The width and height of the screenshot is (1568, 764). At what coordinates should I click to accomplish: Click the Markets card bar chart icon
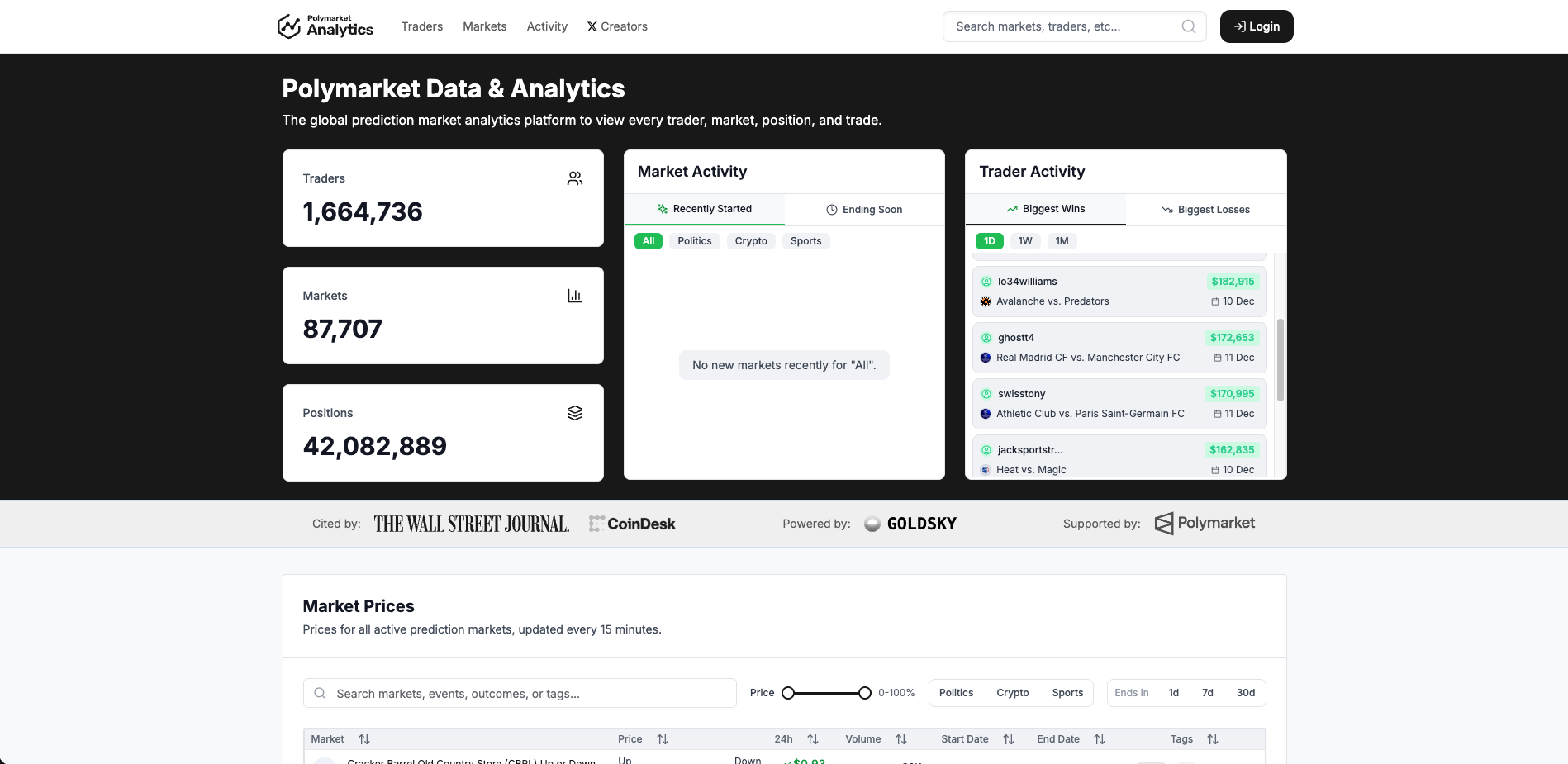coord(575,296)
